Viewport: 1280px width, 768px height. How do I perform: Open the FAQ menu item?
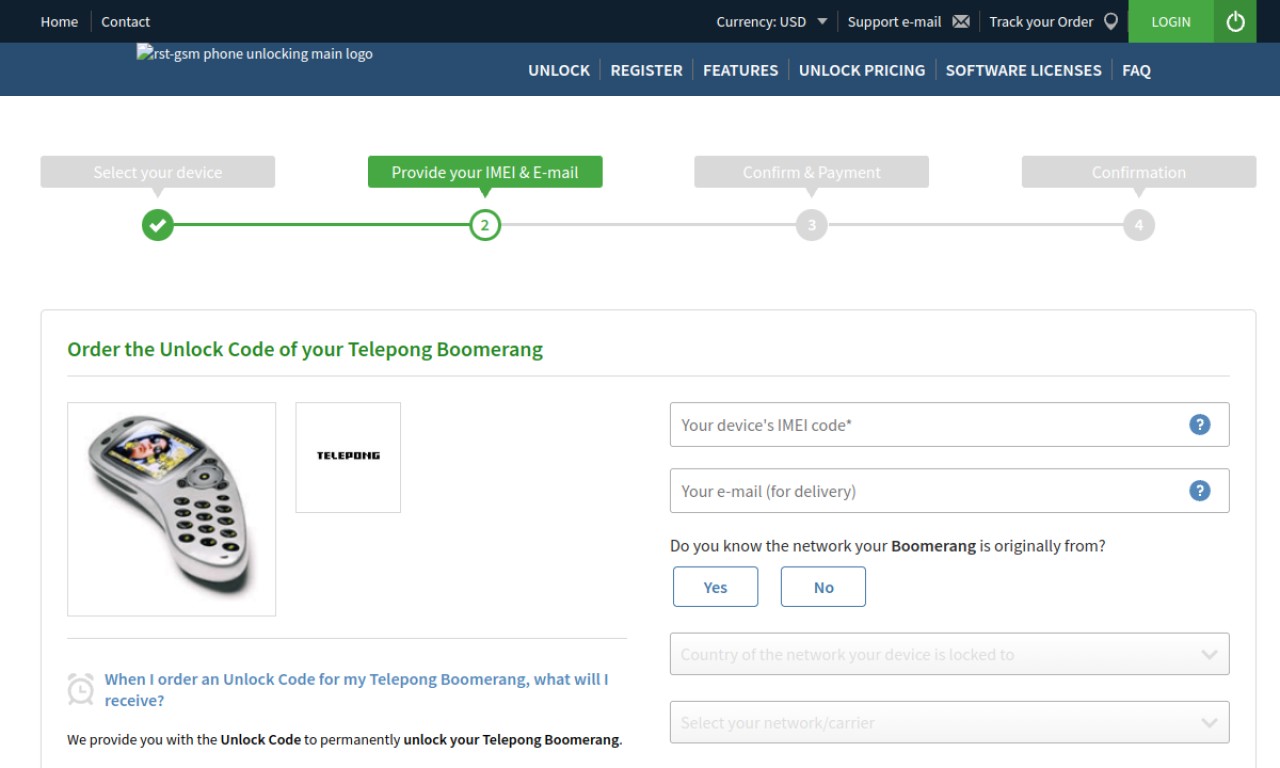[x=1136, y=70]
